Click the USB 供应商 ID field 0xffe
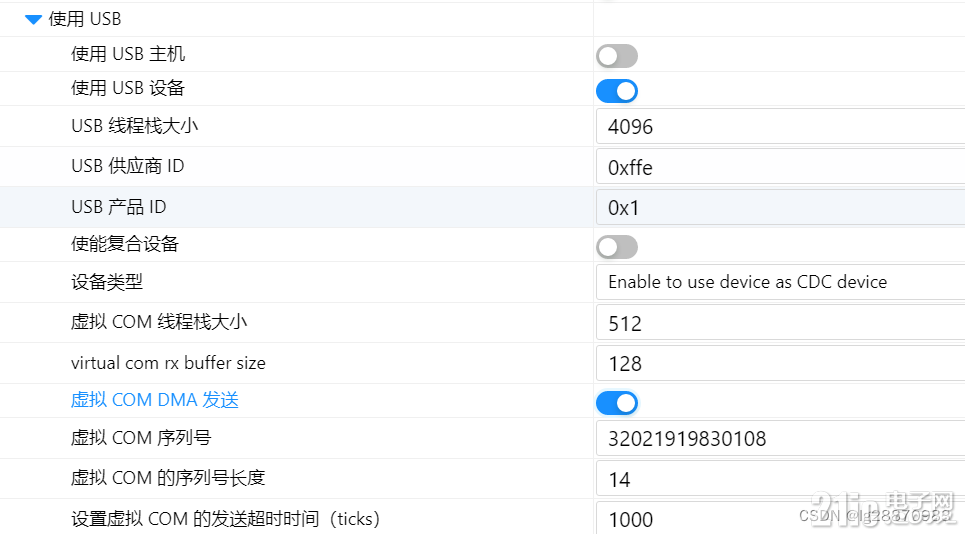This screenshot has height=534, width=965. (780, 167)
